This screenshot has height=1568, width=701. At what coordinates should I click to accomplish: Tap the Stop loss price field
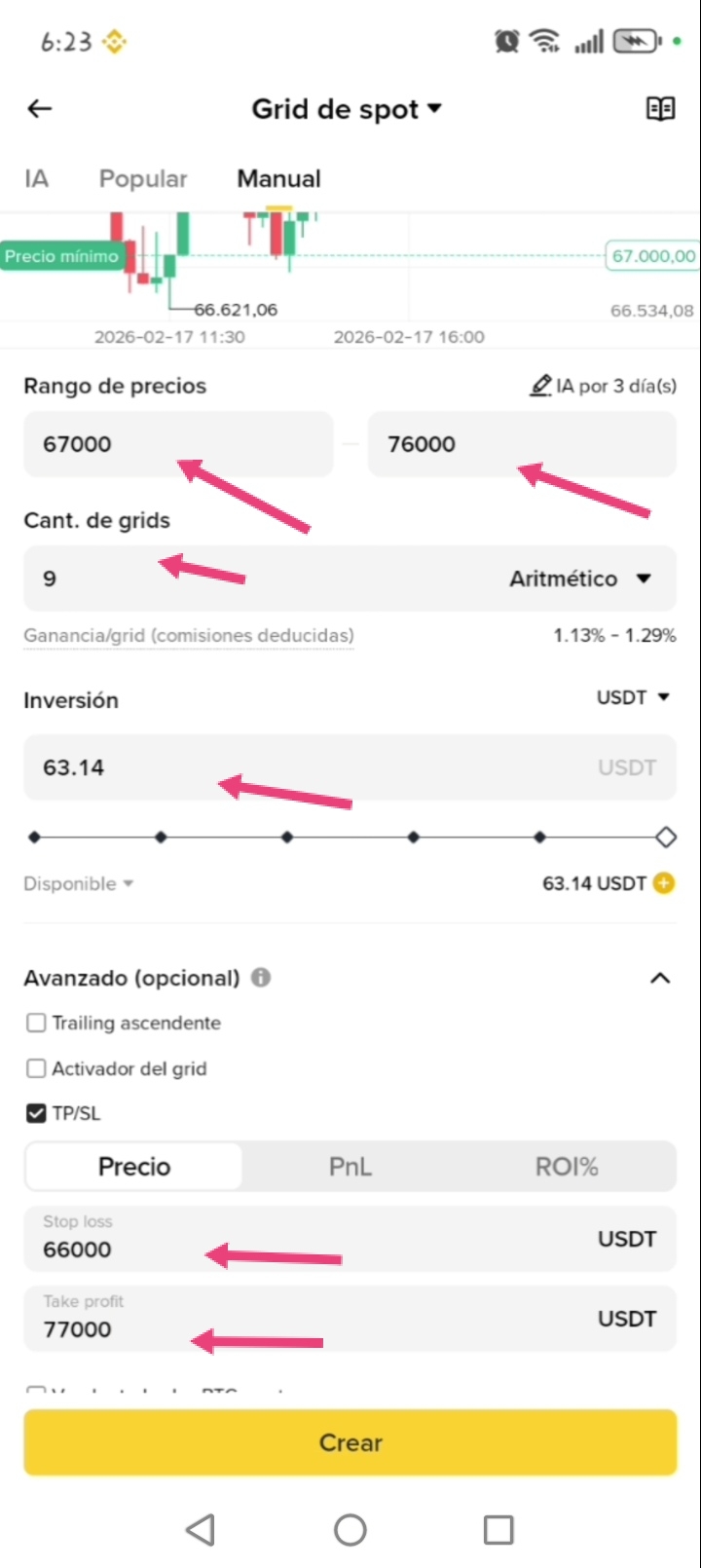(350, 1239)
